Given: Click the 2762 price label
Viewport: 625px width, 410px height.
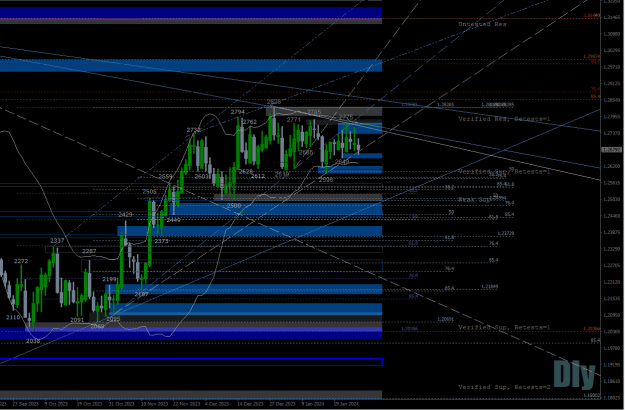Looking at the screenshot, I should (250, 122).
